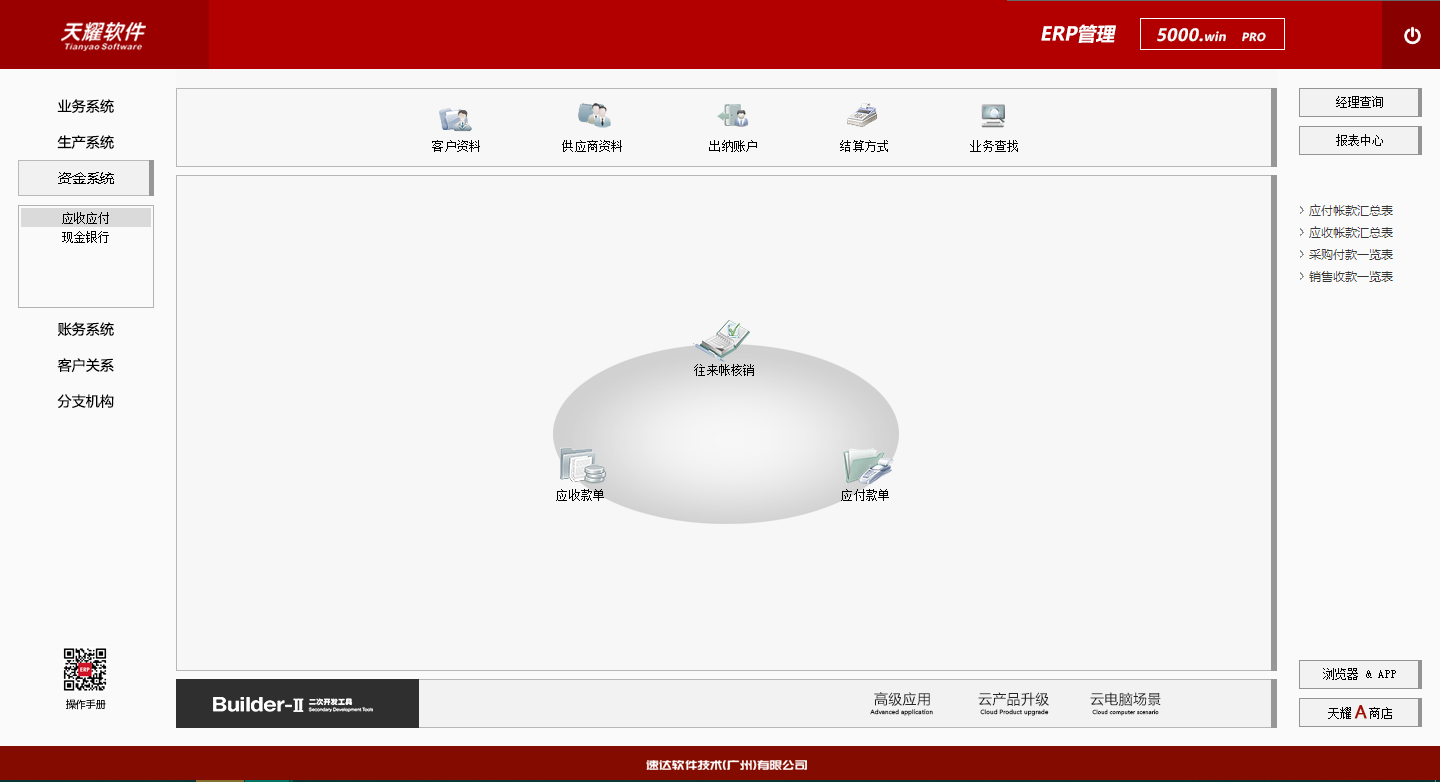Image resolution: width=1440 pixels, height=782 pixels.
Task: Open the 客户资料 (Customer Info) icon
Action: (454, 125)
